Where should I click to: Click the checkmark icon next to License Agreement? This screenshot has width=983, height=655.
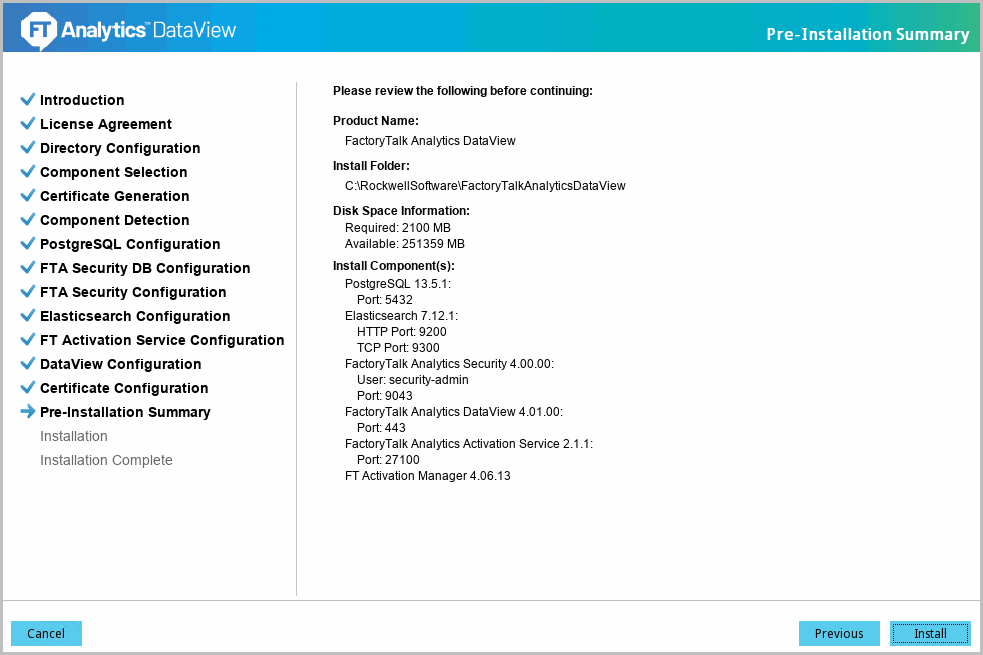(x=28, y=124)
